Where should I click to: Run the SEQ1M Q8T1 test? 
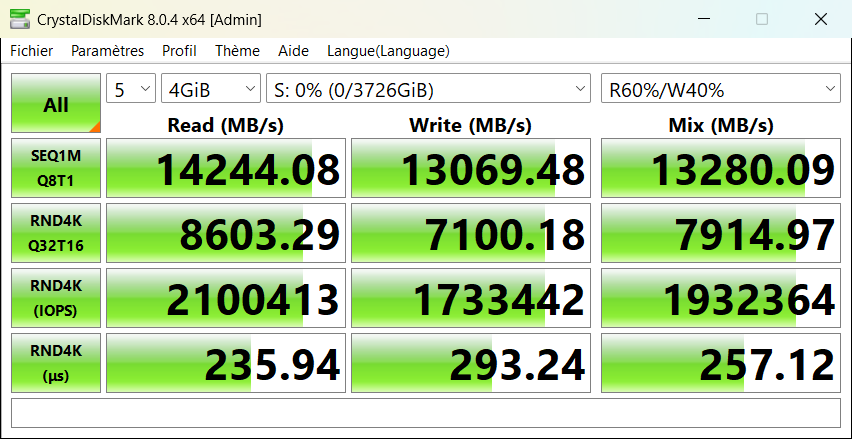(x=56, y=168)
